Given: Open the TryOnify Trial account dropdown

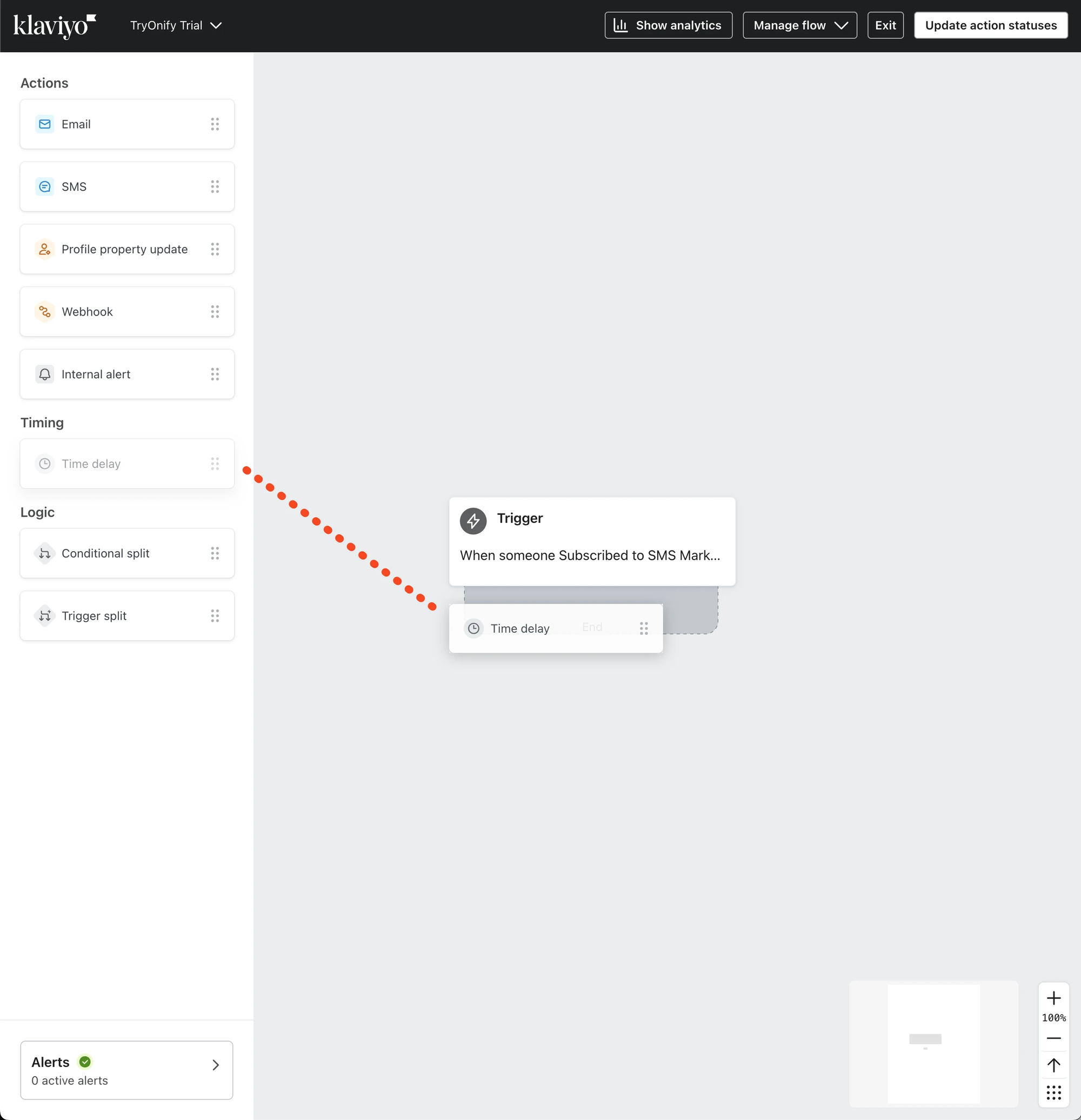Looking at the screenshot, I should [x=176, y=26].
